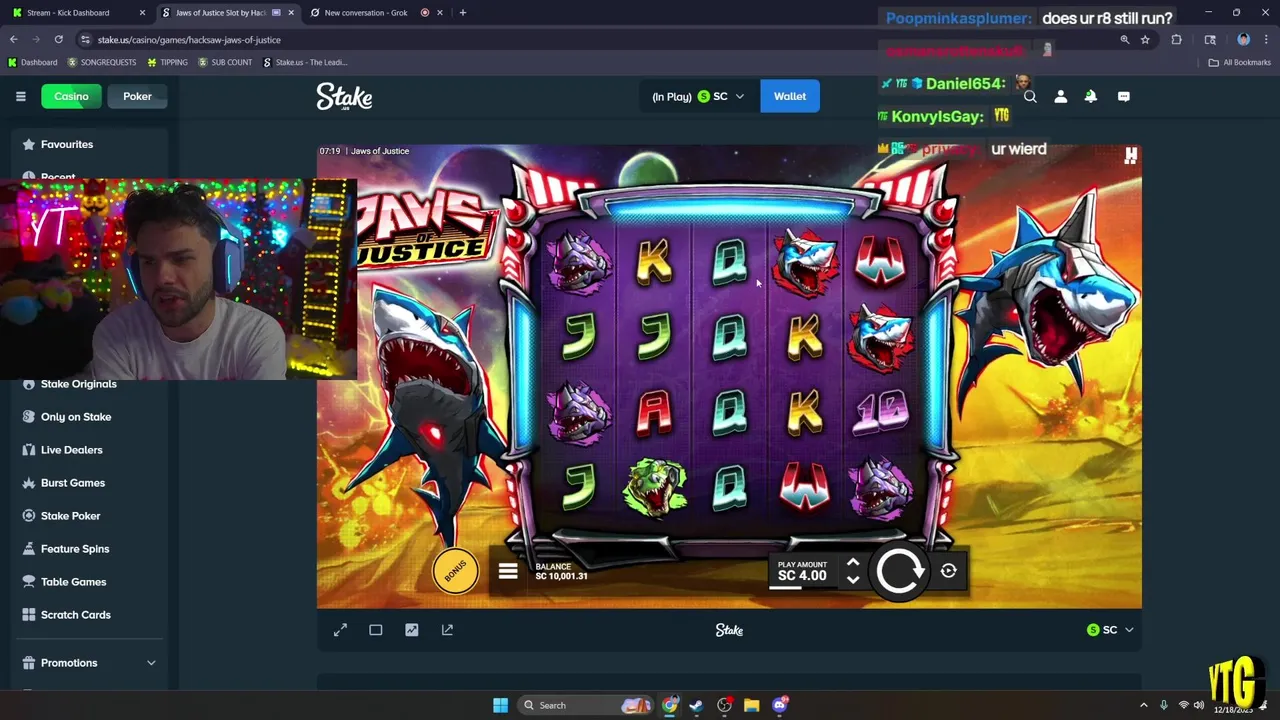Open the volume control in system tray

[1199, 705]
